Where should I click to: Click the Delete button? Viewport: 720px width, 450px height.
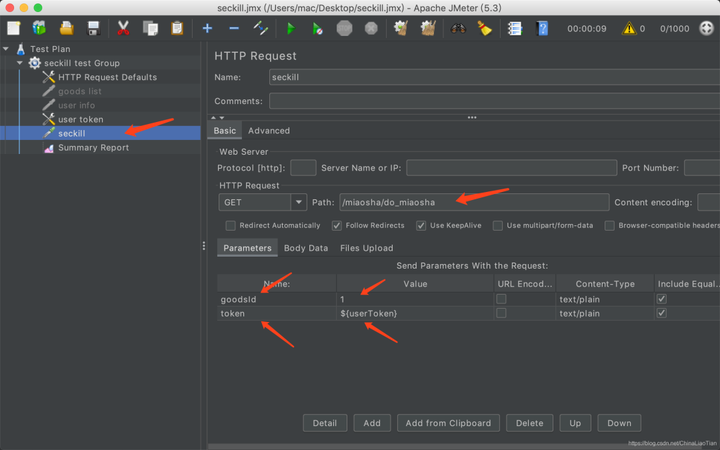[529, 423]
